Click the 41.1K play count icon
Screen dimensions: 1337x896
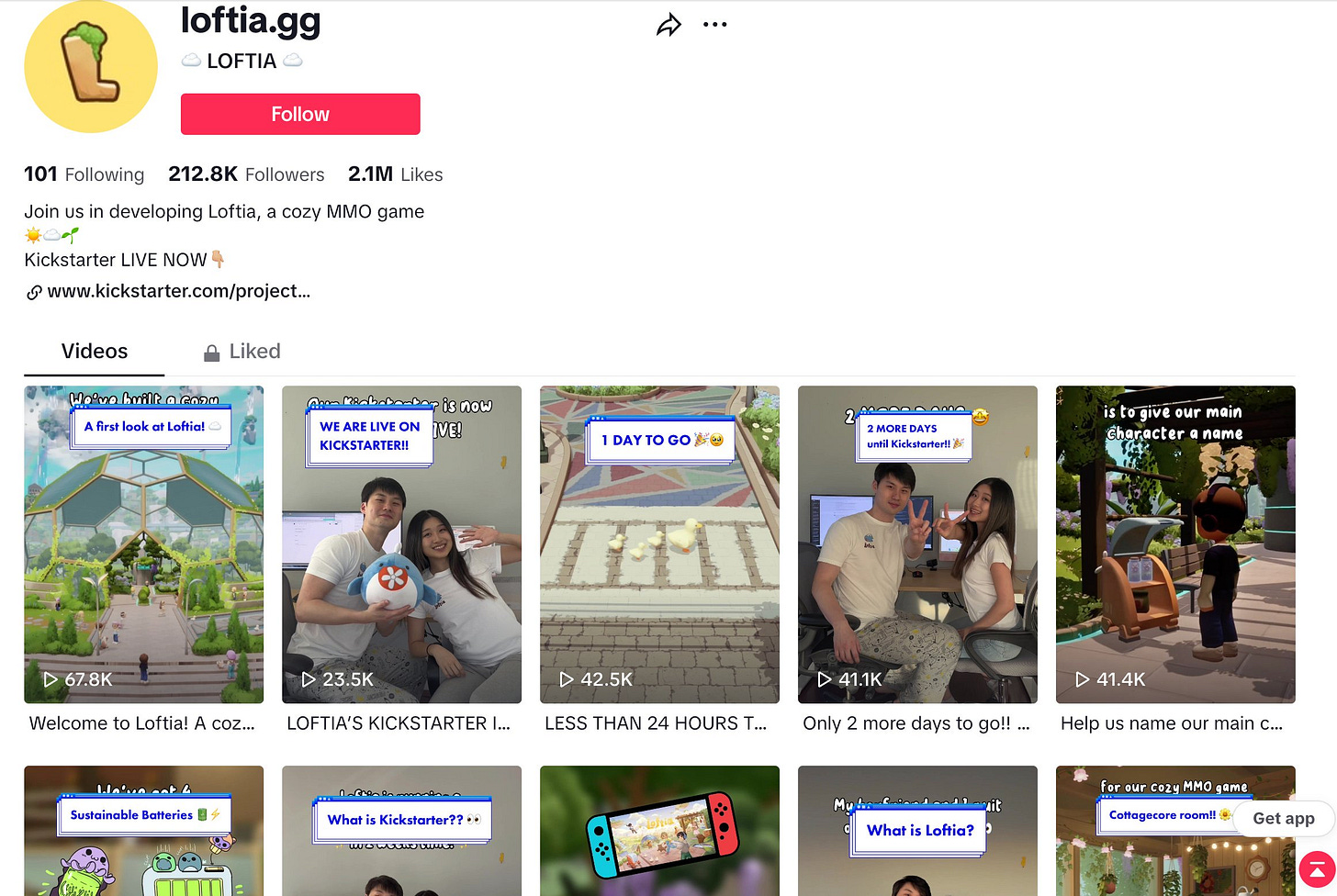(x=825, y=679)
